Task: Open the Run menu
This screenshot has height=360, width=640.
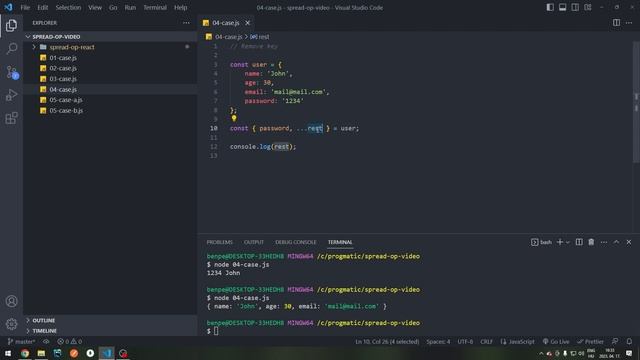Action: 130,7
